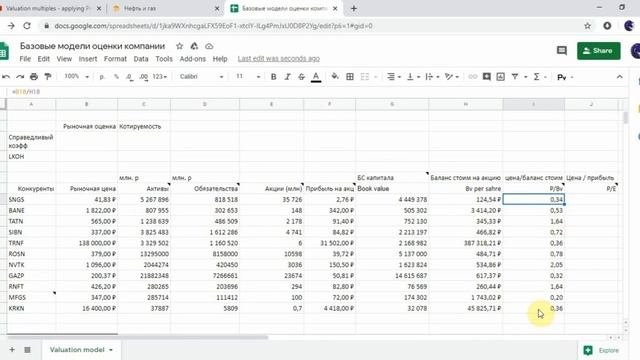Open the Add-ons menu
This screenshot has height=360, width=640.
(x=193, y=59)
